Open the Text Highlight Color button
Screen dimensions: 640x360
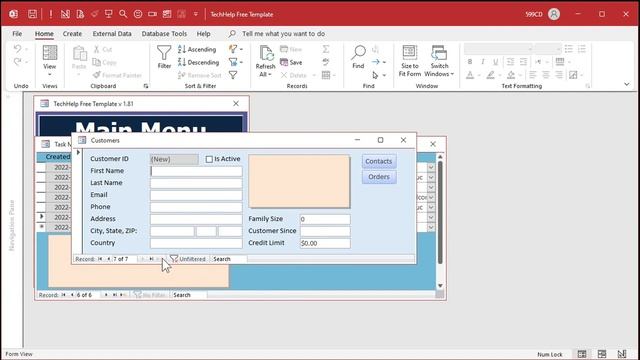(490, 75)
